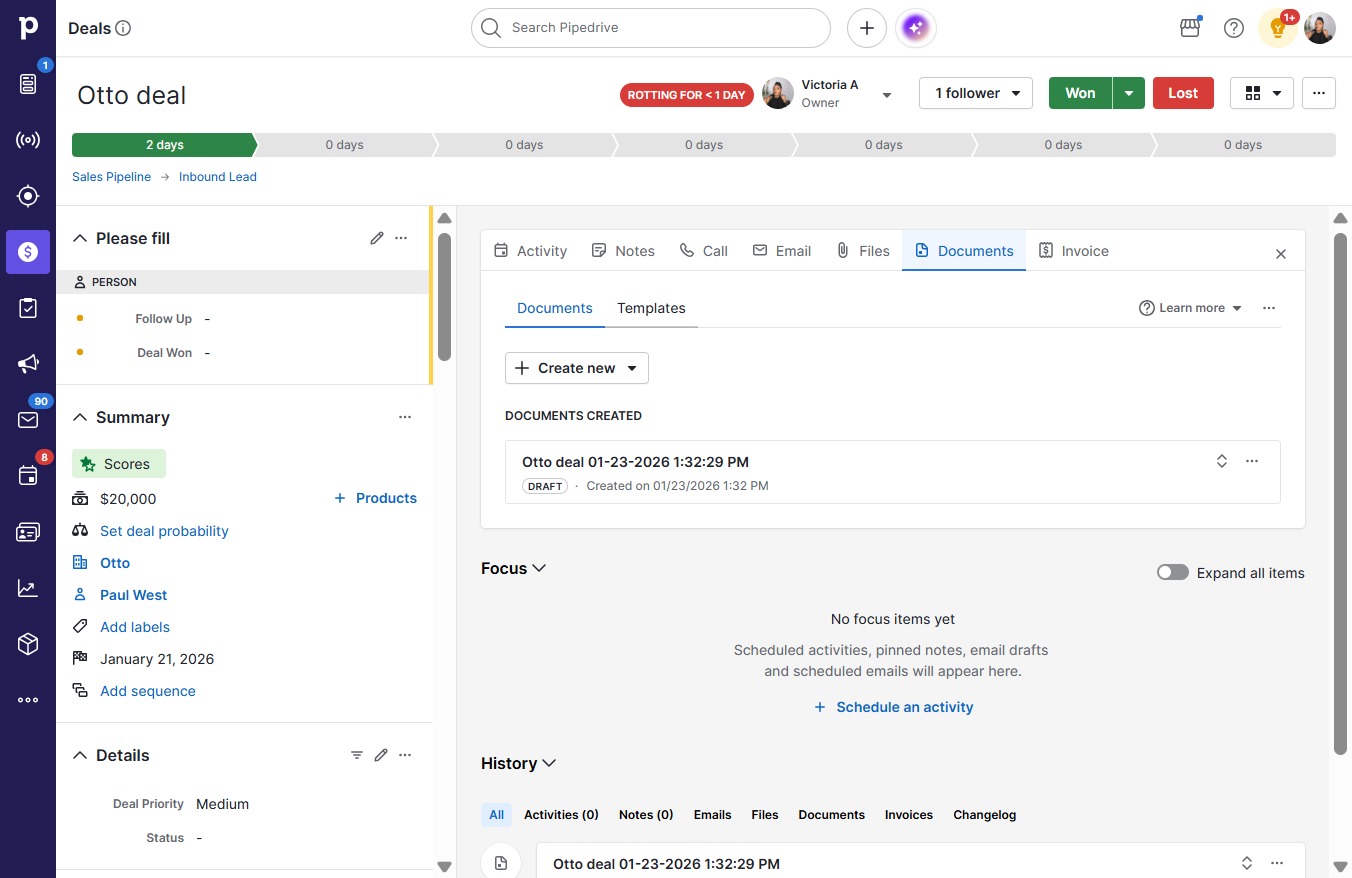Open the 1 follower dropdown
Image resolution: width=1352 pixels, height=878 pixels.
coord(976,93)
